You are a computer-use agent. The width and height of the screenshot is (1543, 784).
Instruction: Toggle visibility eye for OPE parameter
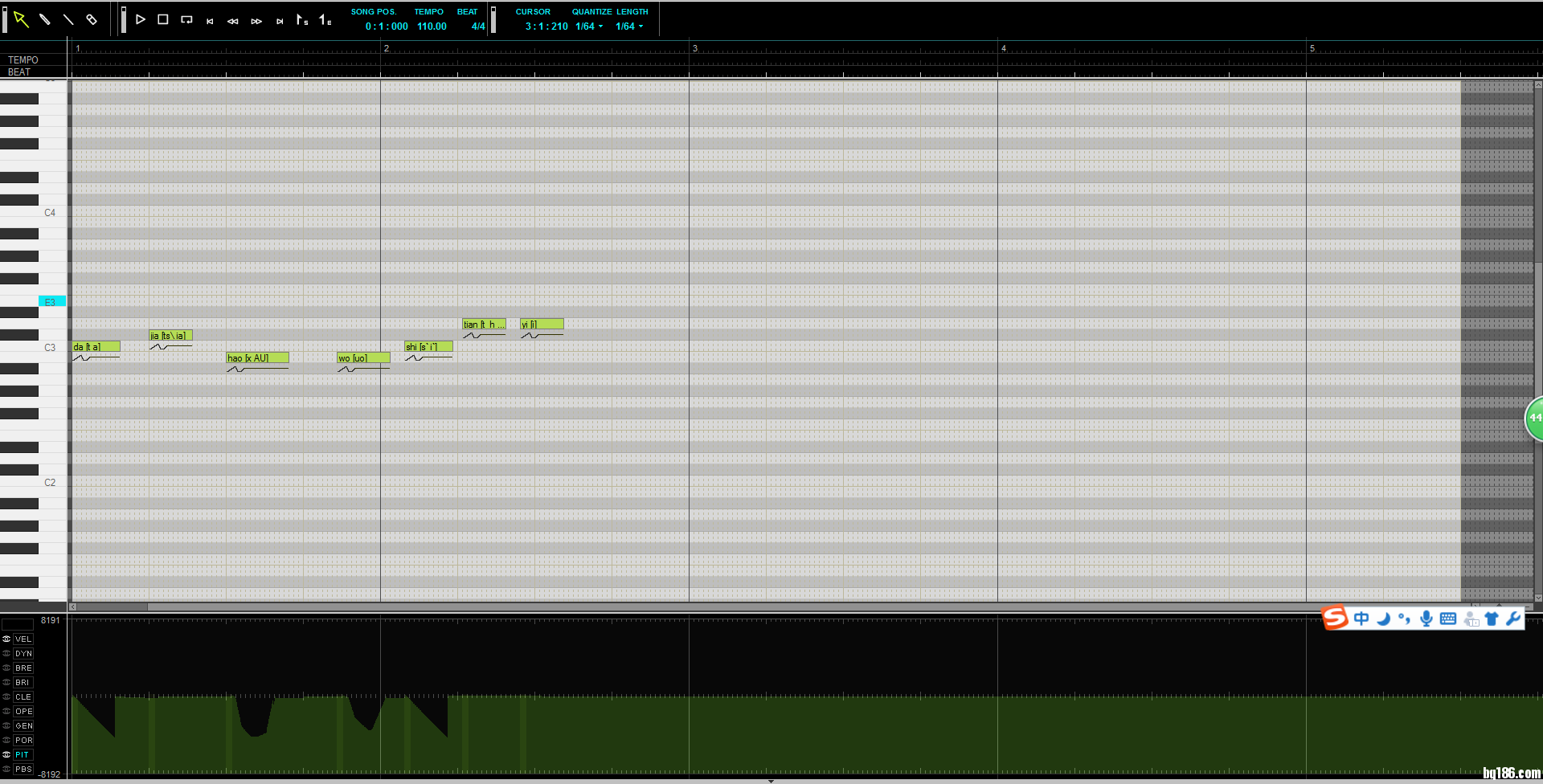6,712
